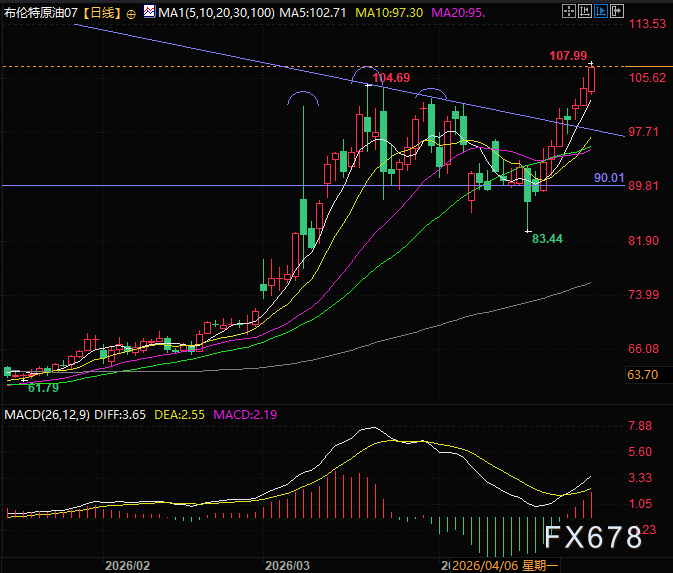Image resolution: width=673 pixels, height=573 pixels.
Task: Open the 布伦特原油07 symbol title
Action: (41, 13)
